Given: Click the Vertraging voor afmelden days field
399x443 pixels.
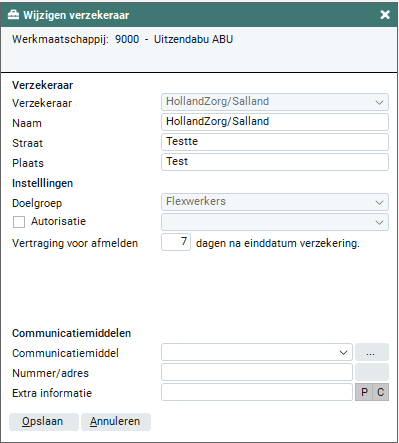Looking at the screenshot, I should click(176, 242).
